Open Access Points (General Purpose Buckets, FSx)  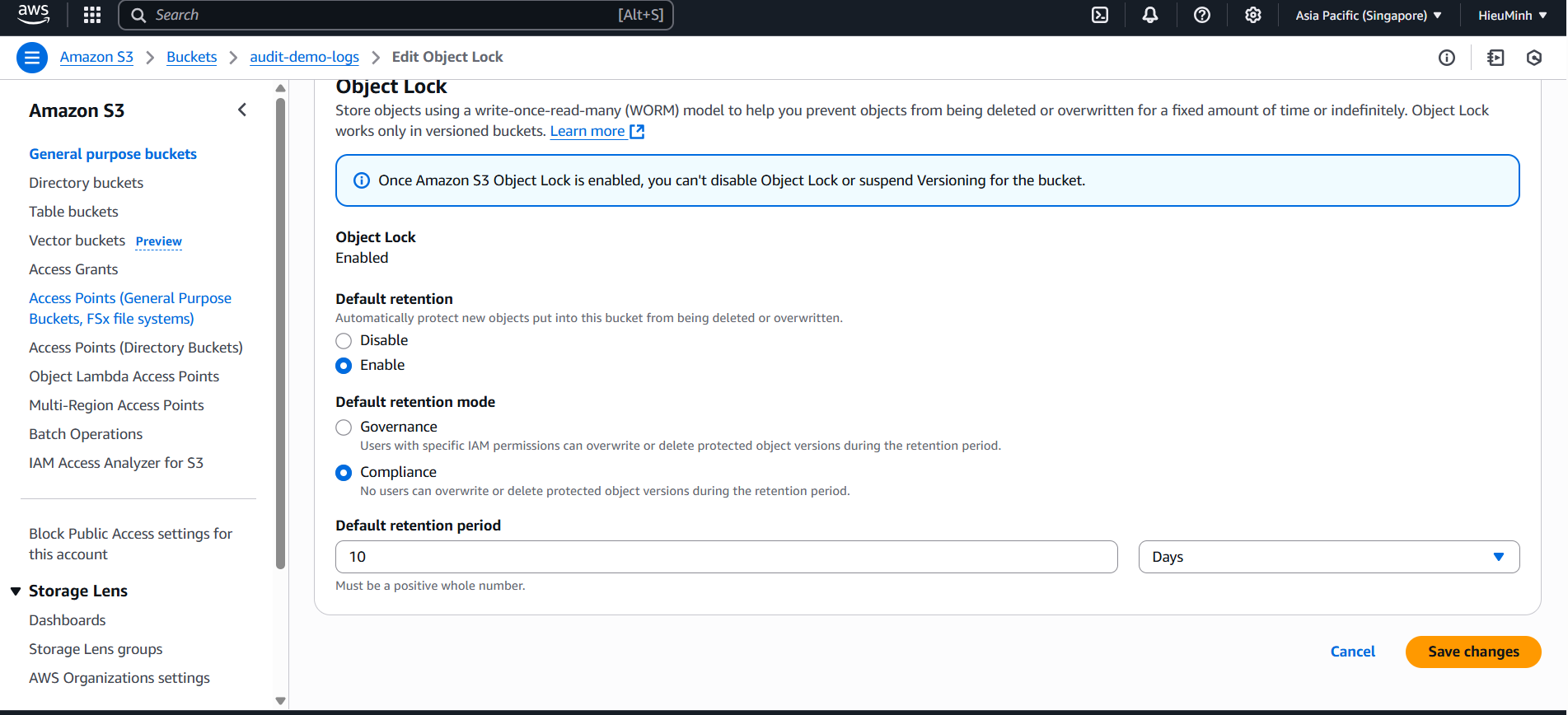pyautogui.click(x=130, y=308)
